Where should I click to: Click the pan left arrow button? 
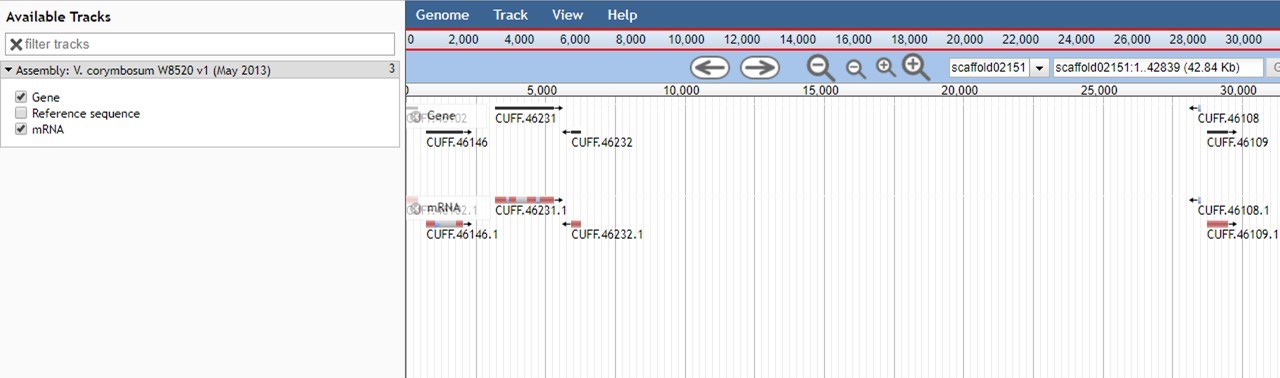click(x=710, y=67)
